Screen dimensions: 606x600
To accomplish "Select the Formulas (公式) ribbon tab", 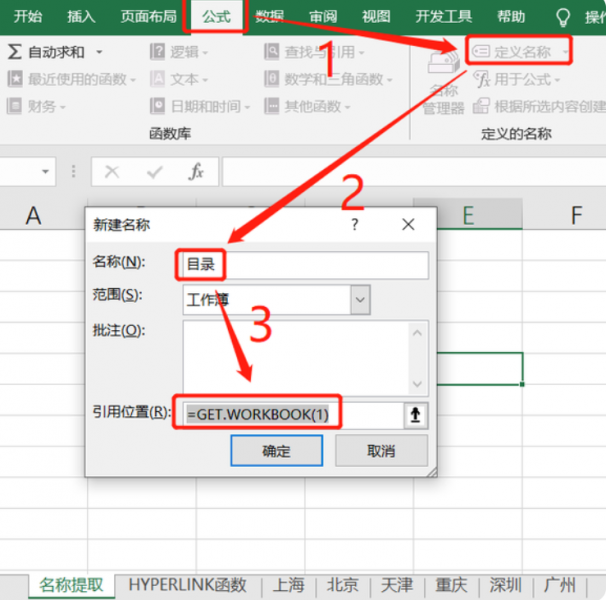I will (216, 17).
